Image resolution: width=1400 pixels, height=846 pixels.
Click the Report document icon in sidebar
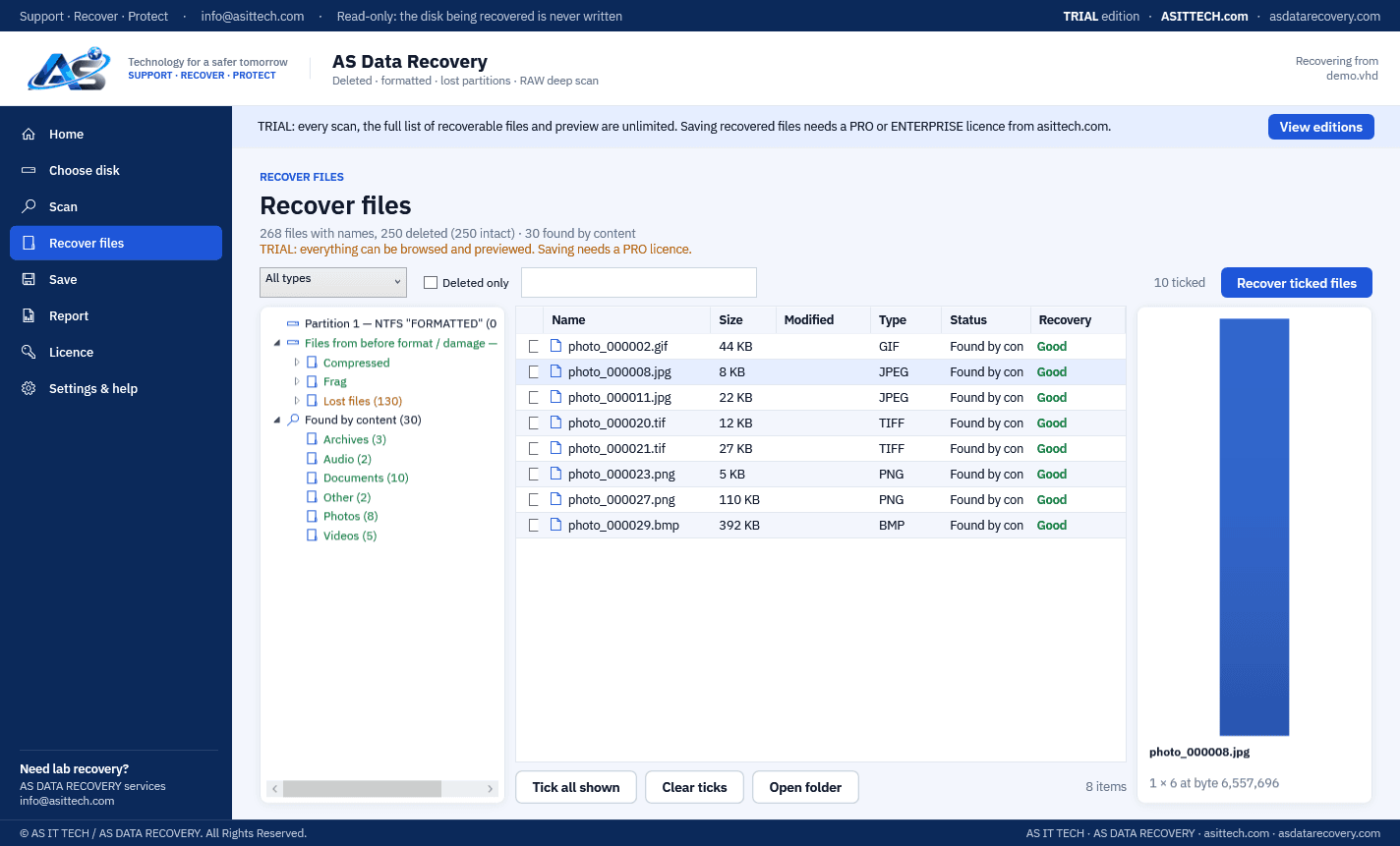point(29,316)
